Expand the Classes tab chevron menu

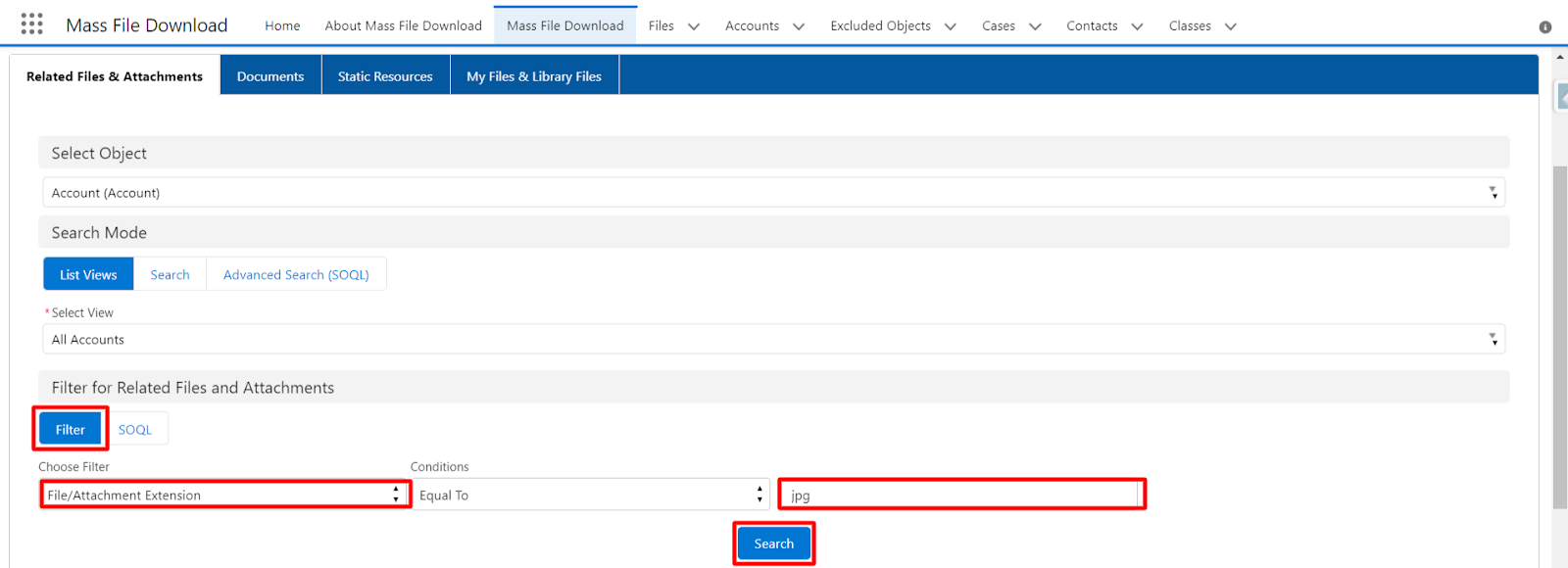click(x=1231, y=26)
